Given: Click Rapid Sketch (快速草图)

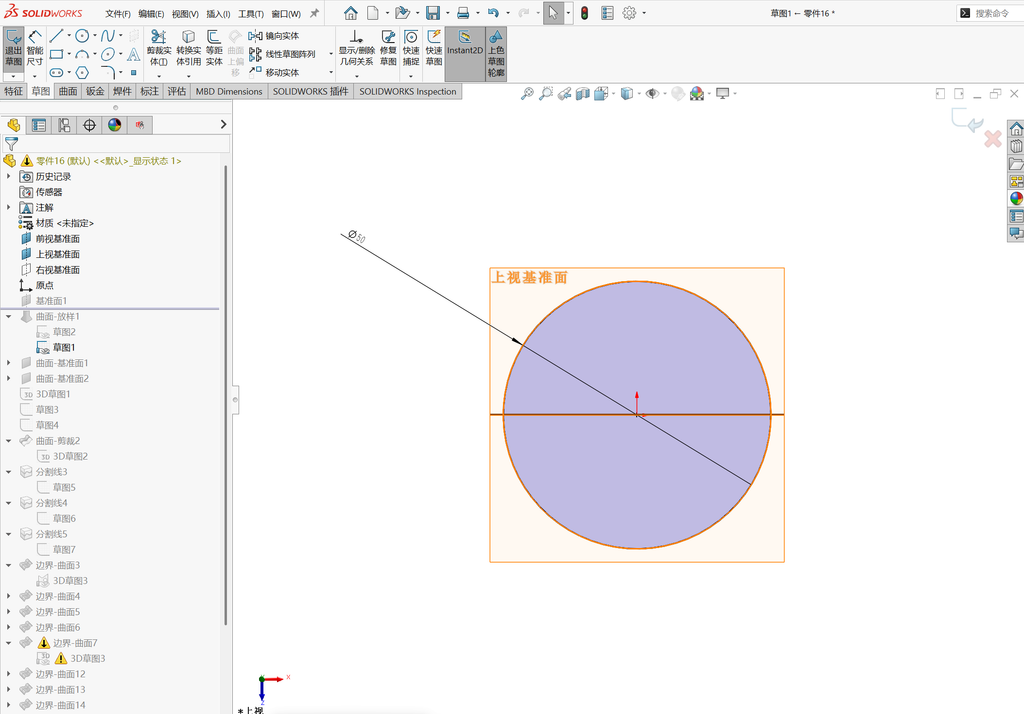Looking at the screenshot, I should click(x=434, y=48).
